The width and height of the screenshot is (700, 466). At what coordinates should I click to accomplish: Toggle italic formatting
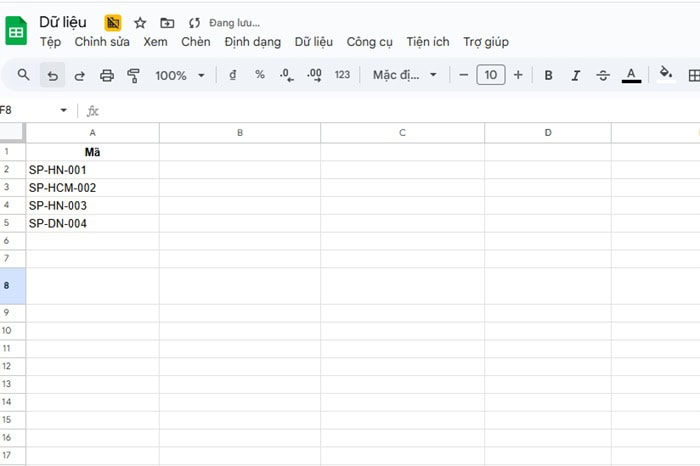click(x=575, y=75)
